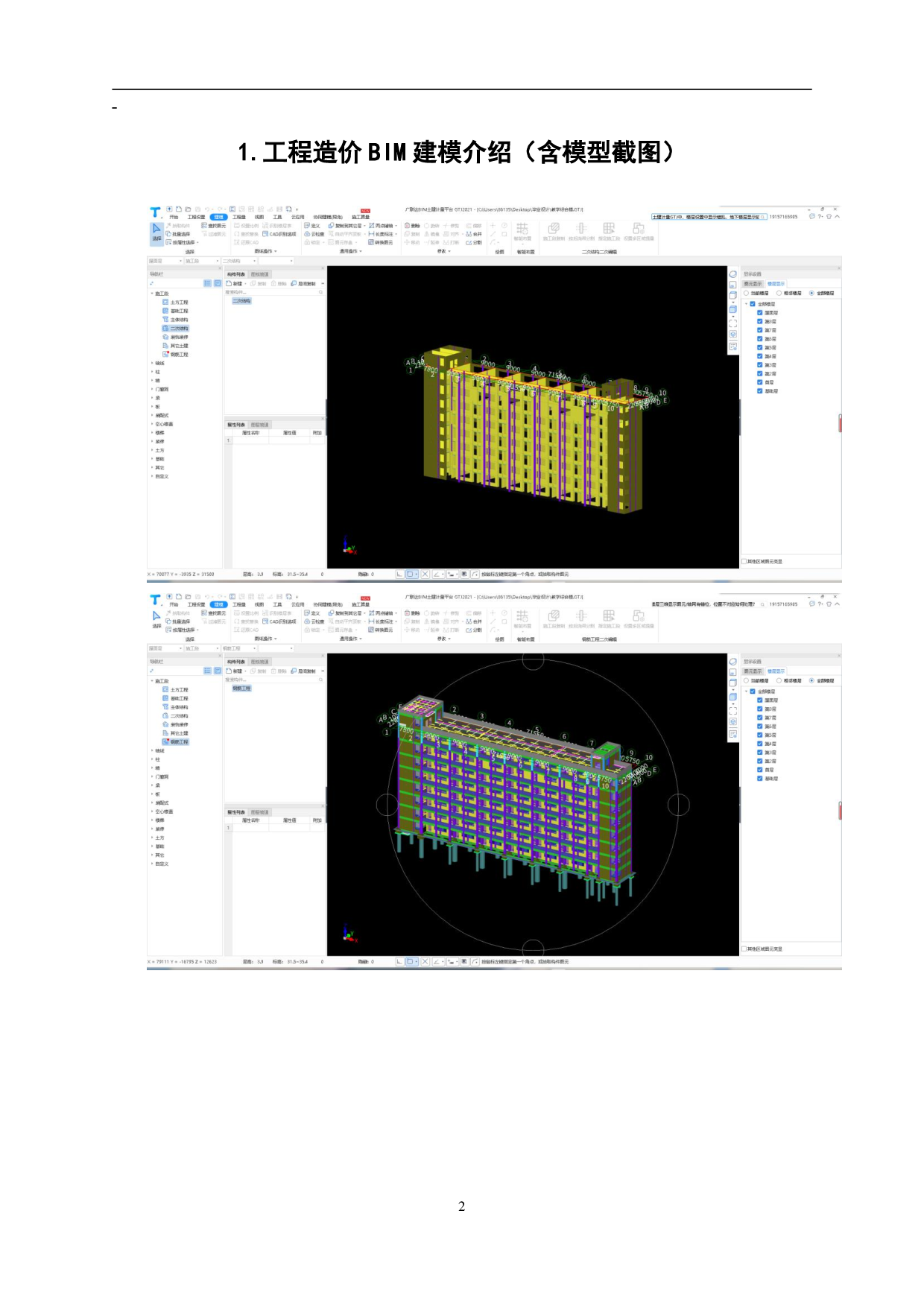
Task: Click 新建 button in the upper component list
Action: (x=235, y=284)
